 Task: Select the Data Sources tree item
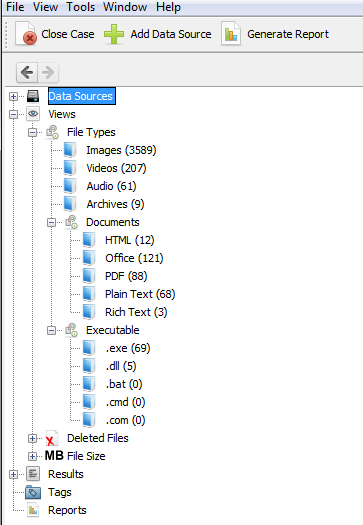coord(82,96)
